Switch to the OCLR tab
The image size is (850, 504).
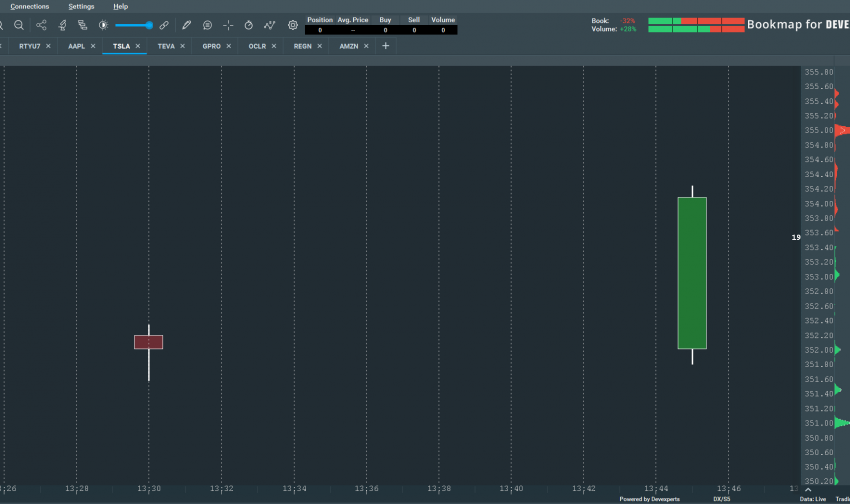tap(257, 46)
